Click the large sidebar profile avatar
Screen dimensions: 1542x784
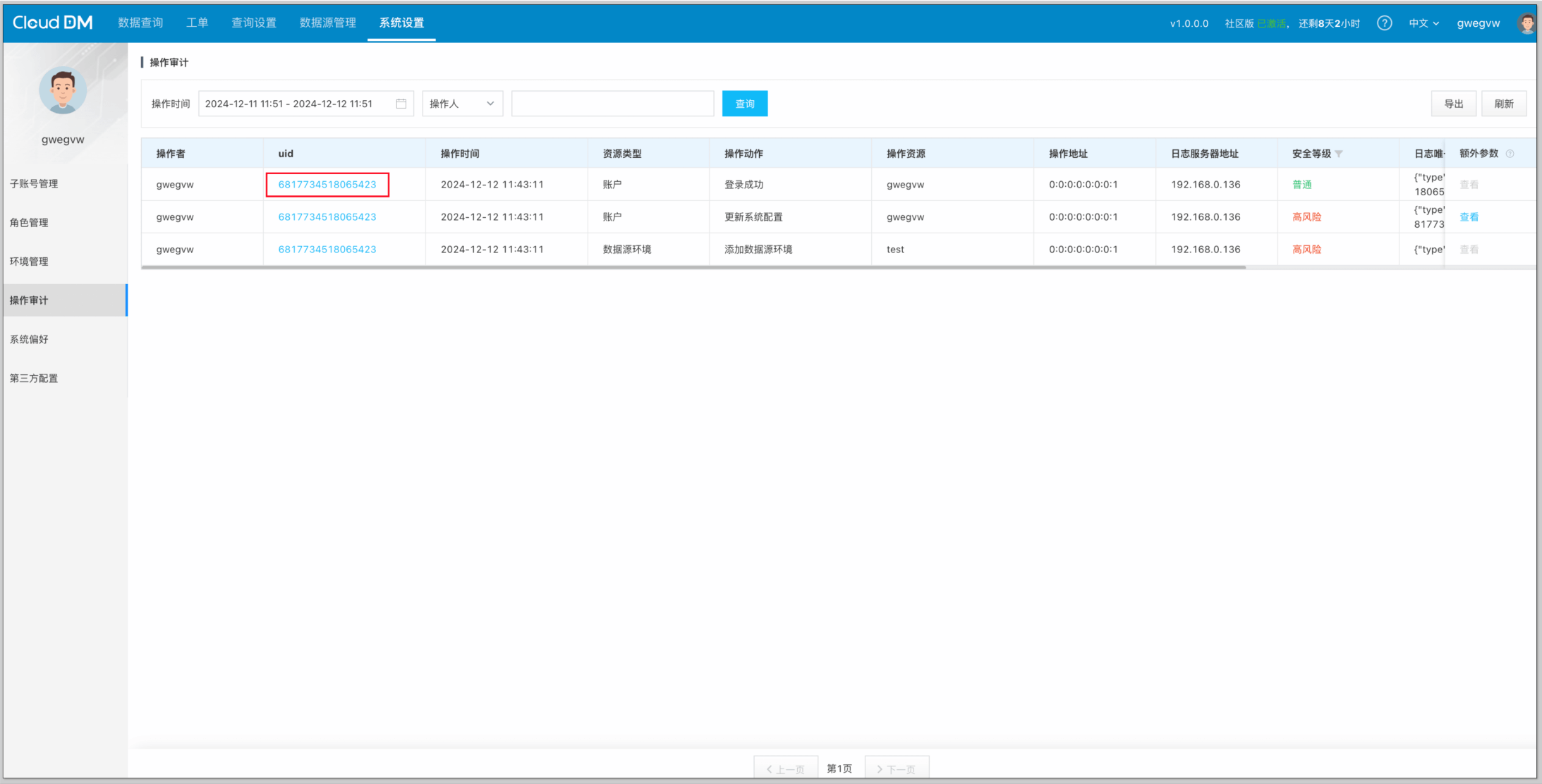(63, 91)
